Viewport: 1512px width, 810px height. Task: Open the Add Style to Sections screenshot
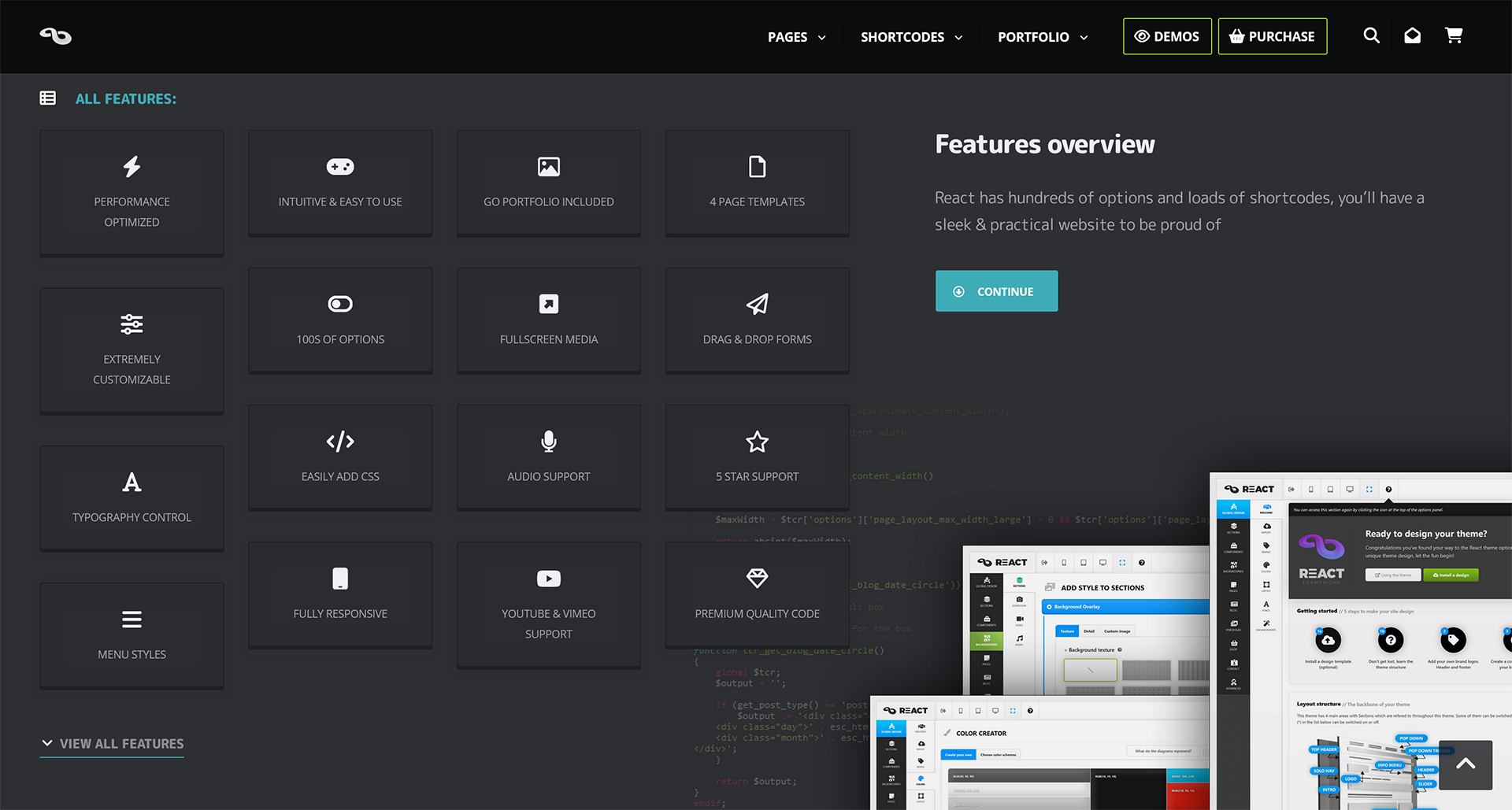pyautogui.click(x=1086, y=620)
